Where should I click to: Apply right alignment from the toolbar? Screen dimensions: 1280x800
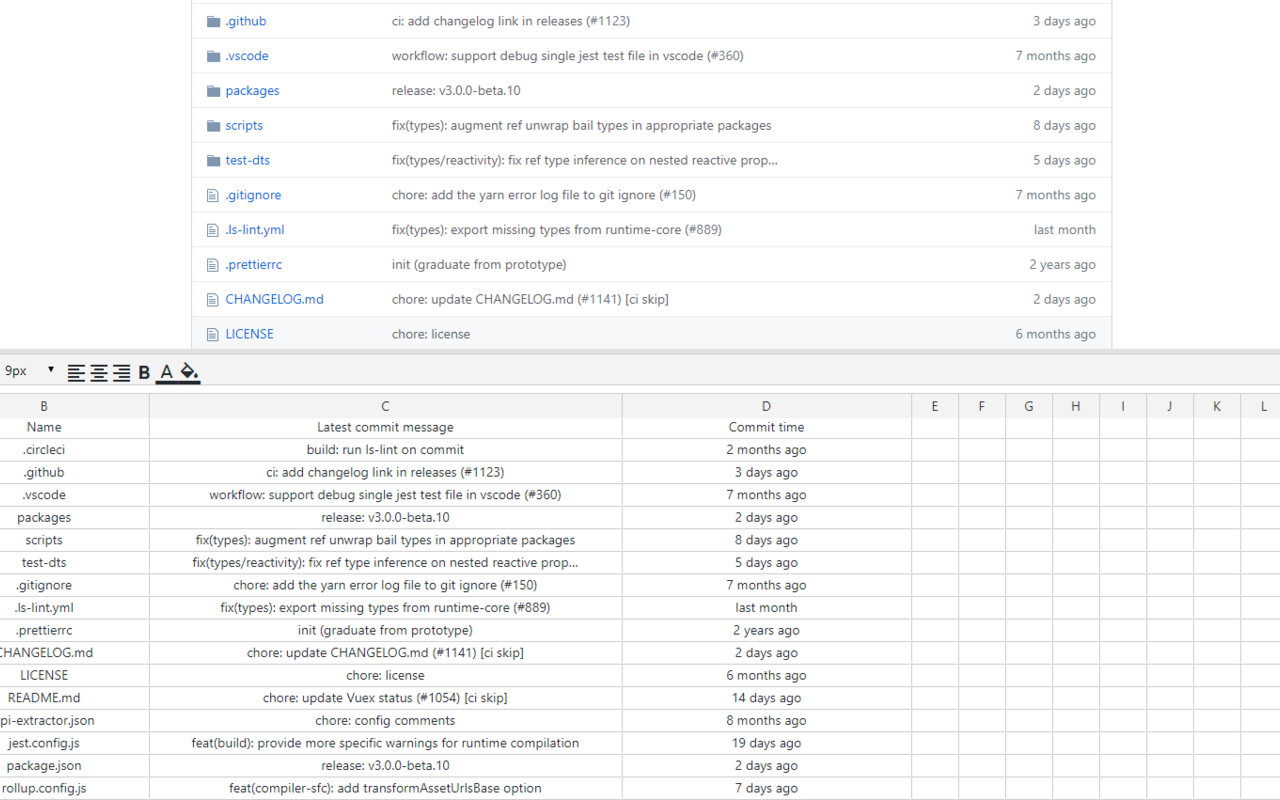pos(121,372)
